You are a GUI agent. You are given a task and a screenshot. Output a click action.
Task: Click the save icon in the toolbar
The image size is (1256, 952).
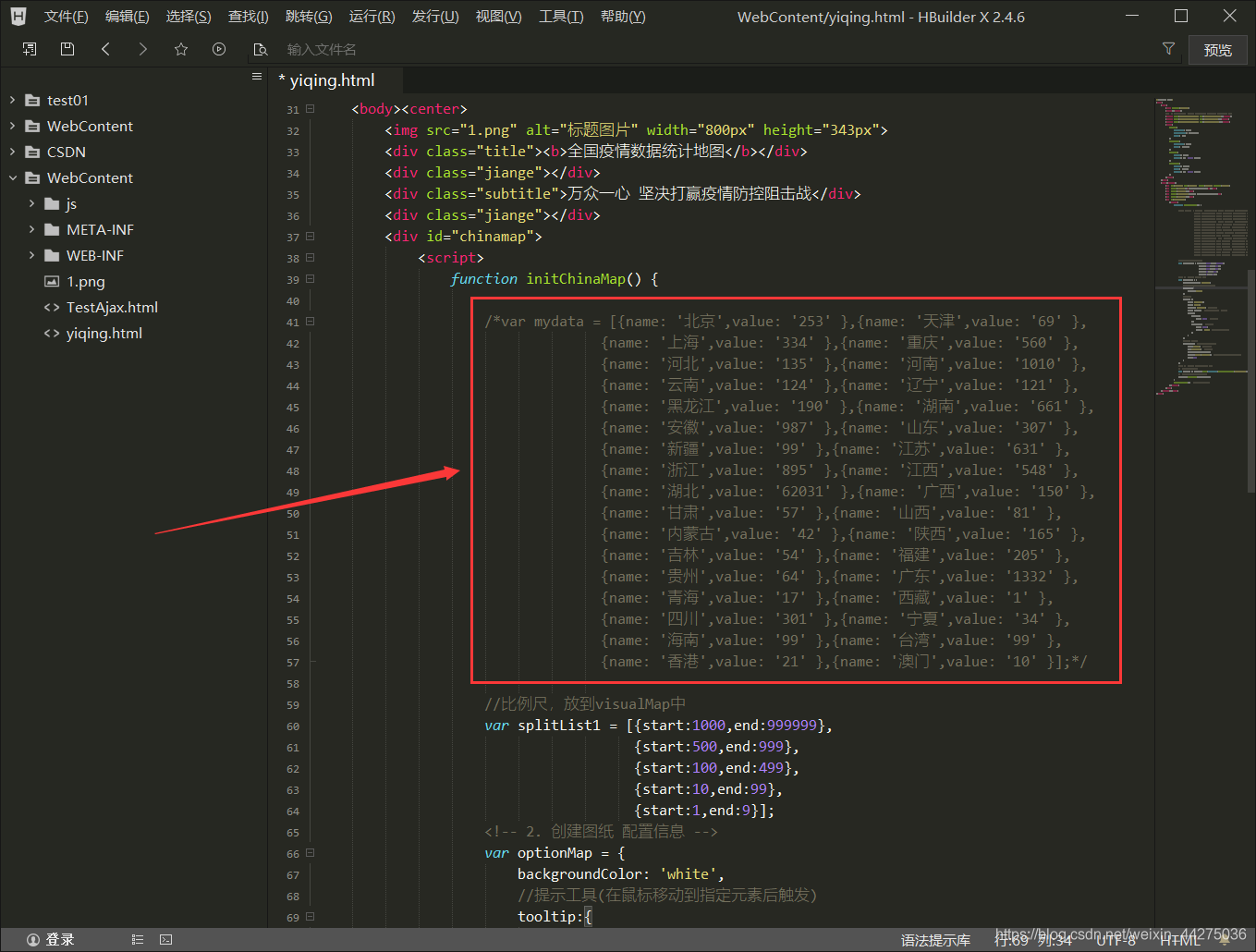pyautogui.click(x=67, y=49)
